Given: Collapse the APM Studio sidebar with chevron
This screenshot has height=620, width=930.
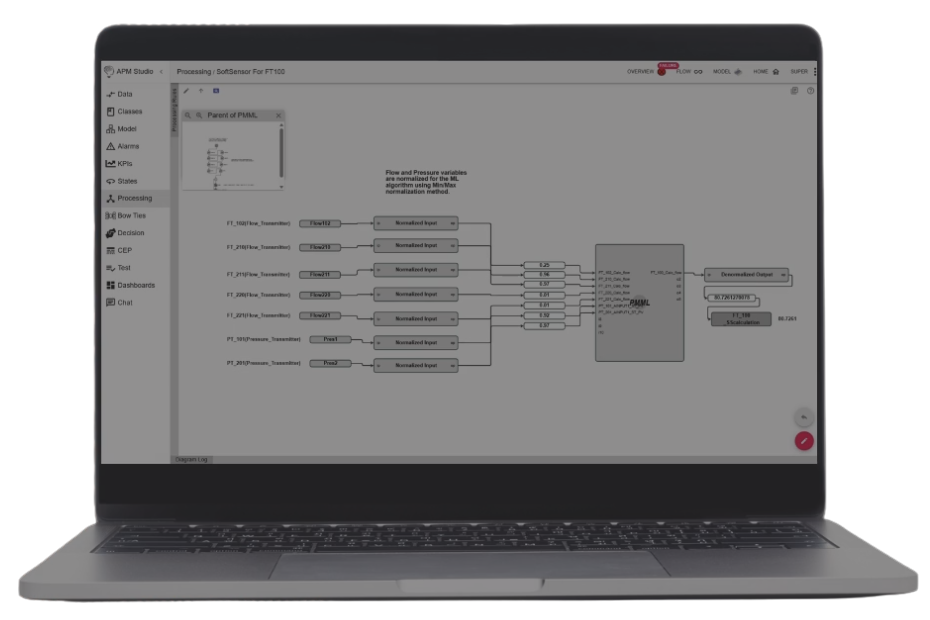Looking at the screenshot, I should (x=161, y=72).
